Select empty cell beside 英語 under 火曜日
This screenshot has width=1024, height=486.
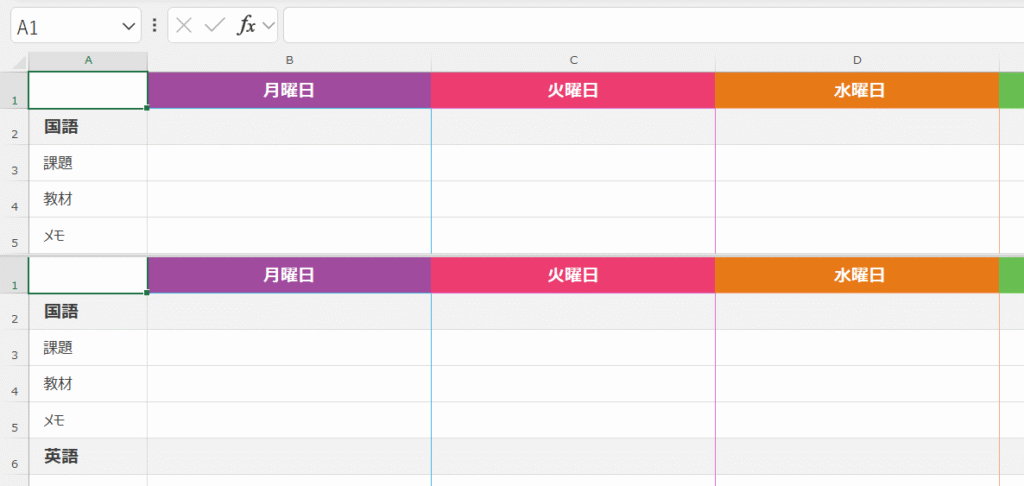coord(573,457)
